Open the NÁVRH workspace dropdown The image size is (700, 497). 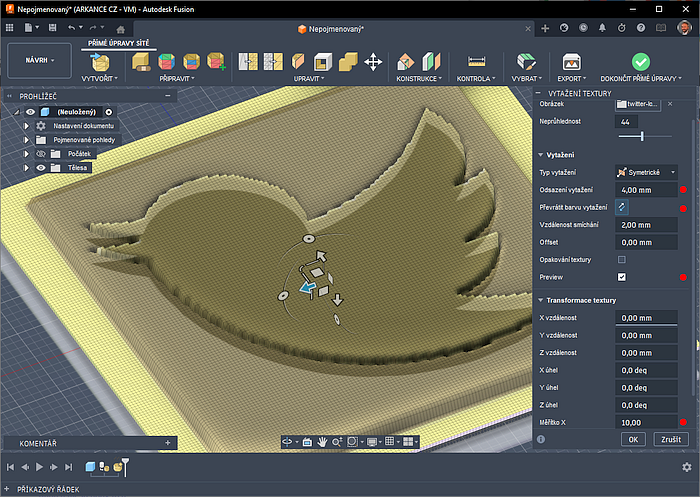(x=40, y=60)
